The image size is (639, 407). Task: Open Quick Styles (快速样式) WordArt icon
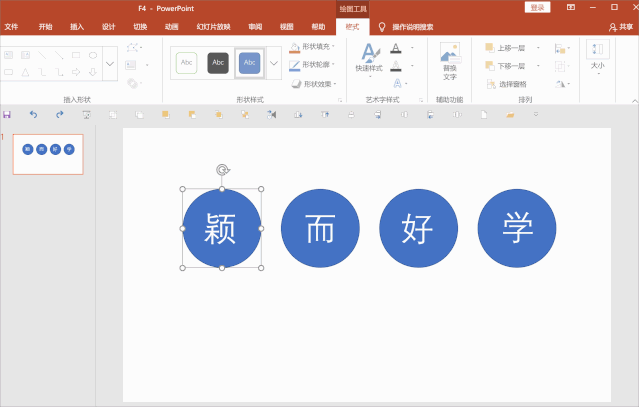[x=369, y=58]
